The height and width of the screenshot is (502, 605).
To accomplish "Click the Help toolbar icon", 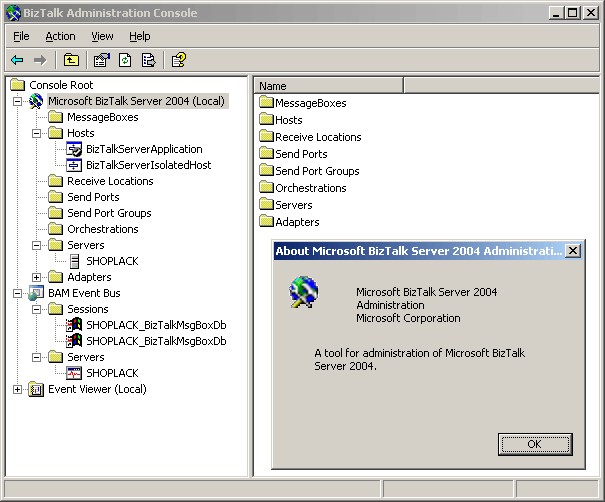I will 179,60.
